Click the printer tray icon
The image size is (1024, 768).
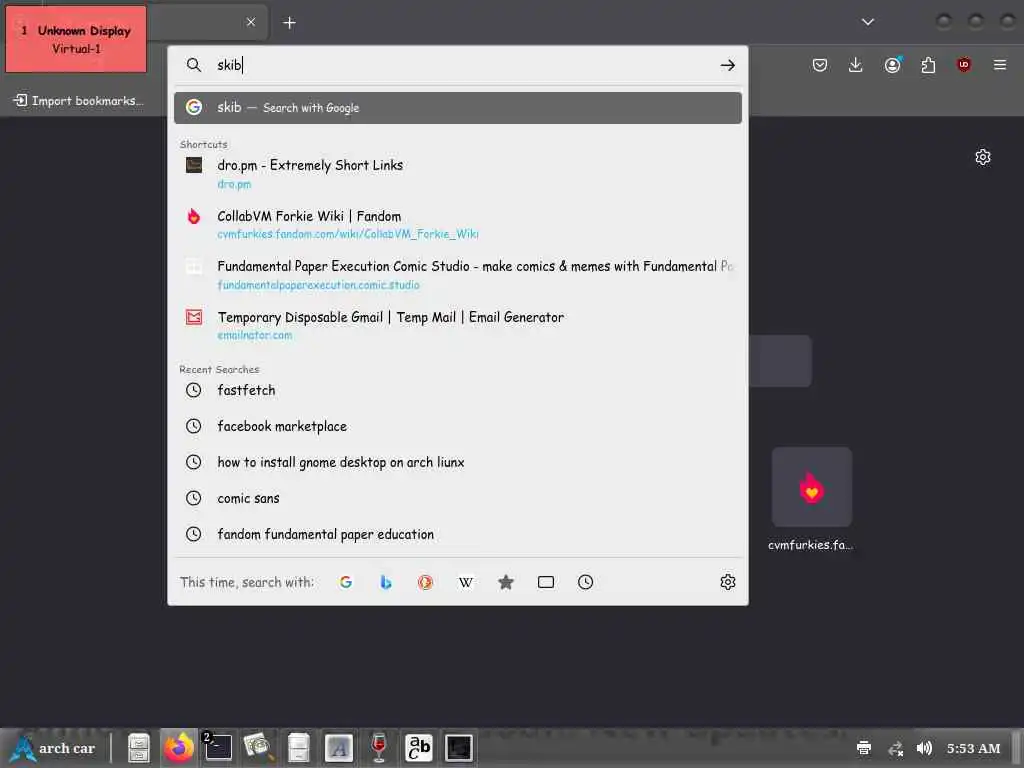[863, 748]
